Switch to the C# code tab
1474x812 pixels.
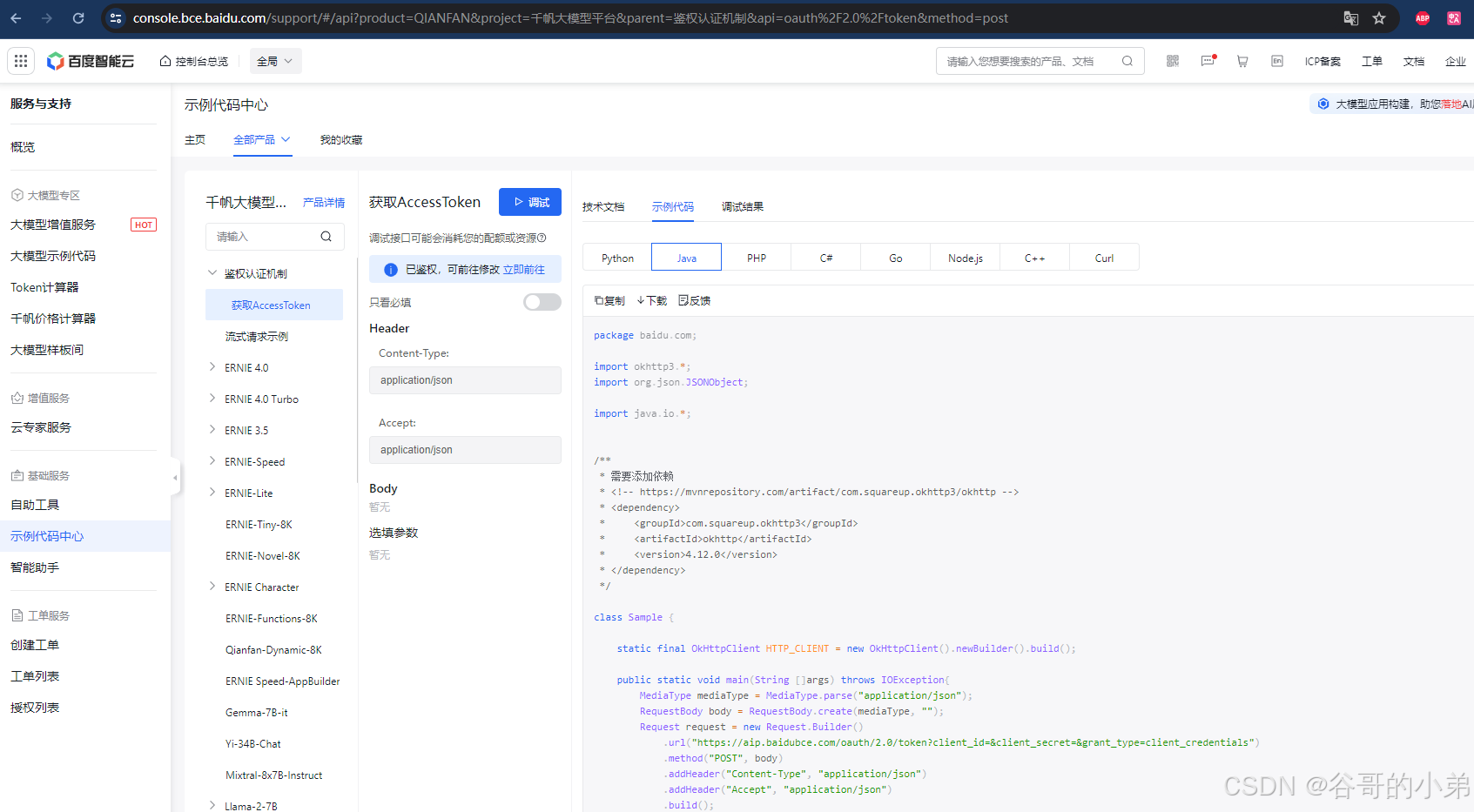pos(826,258)
